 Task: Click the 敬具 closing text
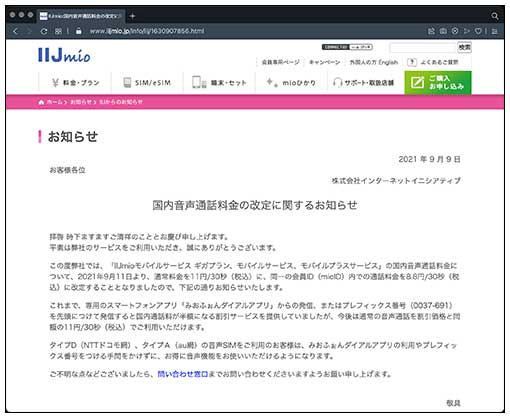[x=453, y=403]
